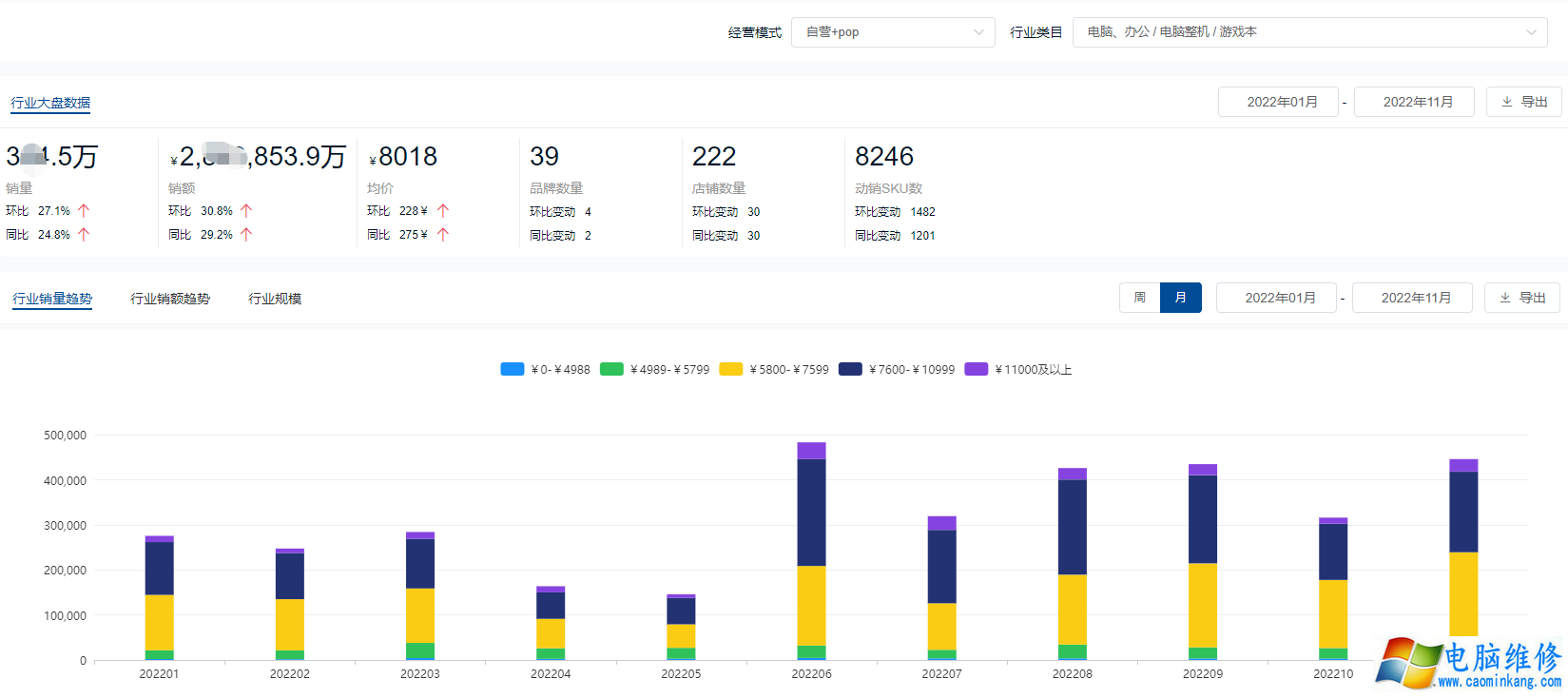This screenshot has width=1568, height=698.
Task: Click the 销额 同比 29.2% up arrow
Action: point(246,235)
